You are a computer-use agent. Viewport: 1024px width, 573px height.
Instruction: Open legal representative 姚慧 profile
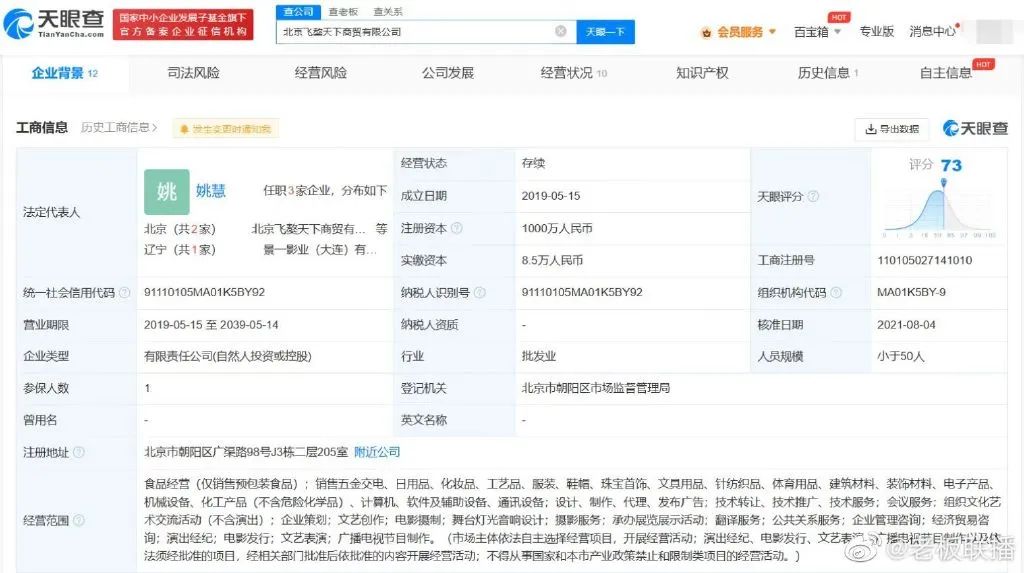click(210, 191)
